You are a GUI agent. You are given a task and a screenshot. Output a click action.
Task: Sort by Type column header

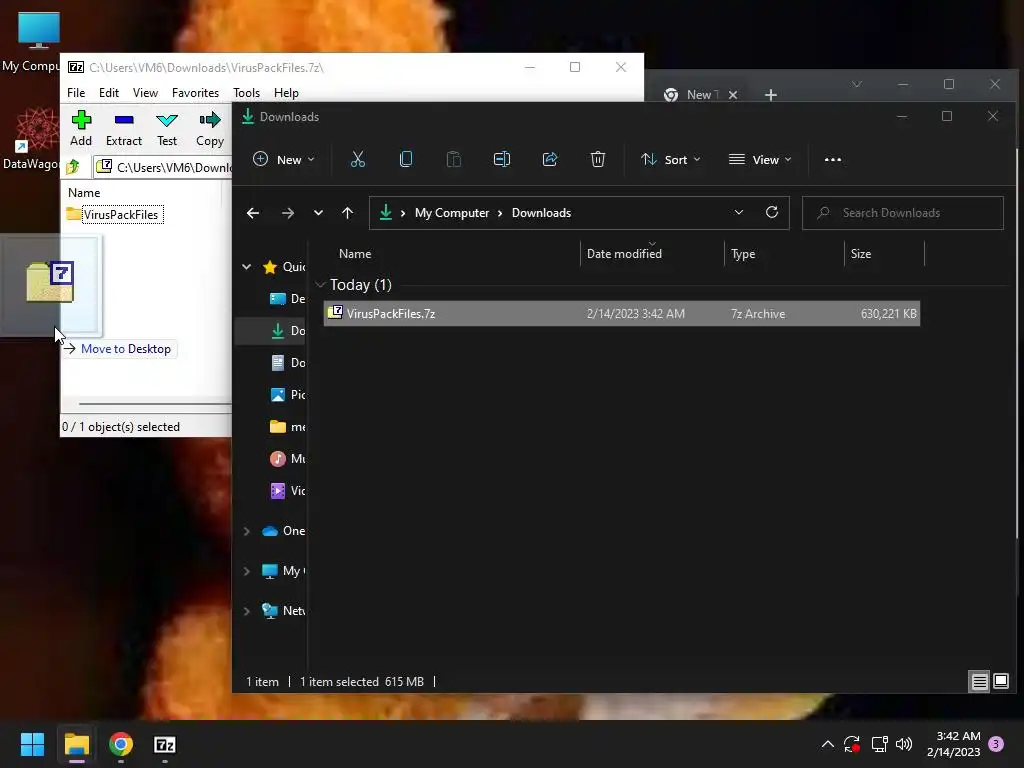(743, 254)
